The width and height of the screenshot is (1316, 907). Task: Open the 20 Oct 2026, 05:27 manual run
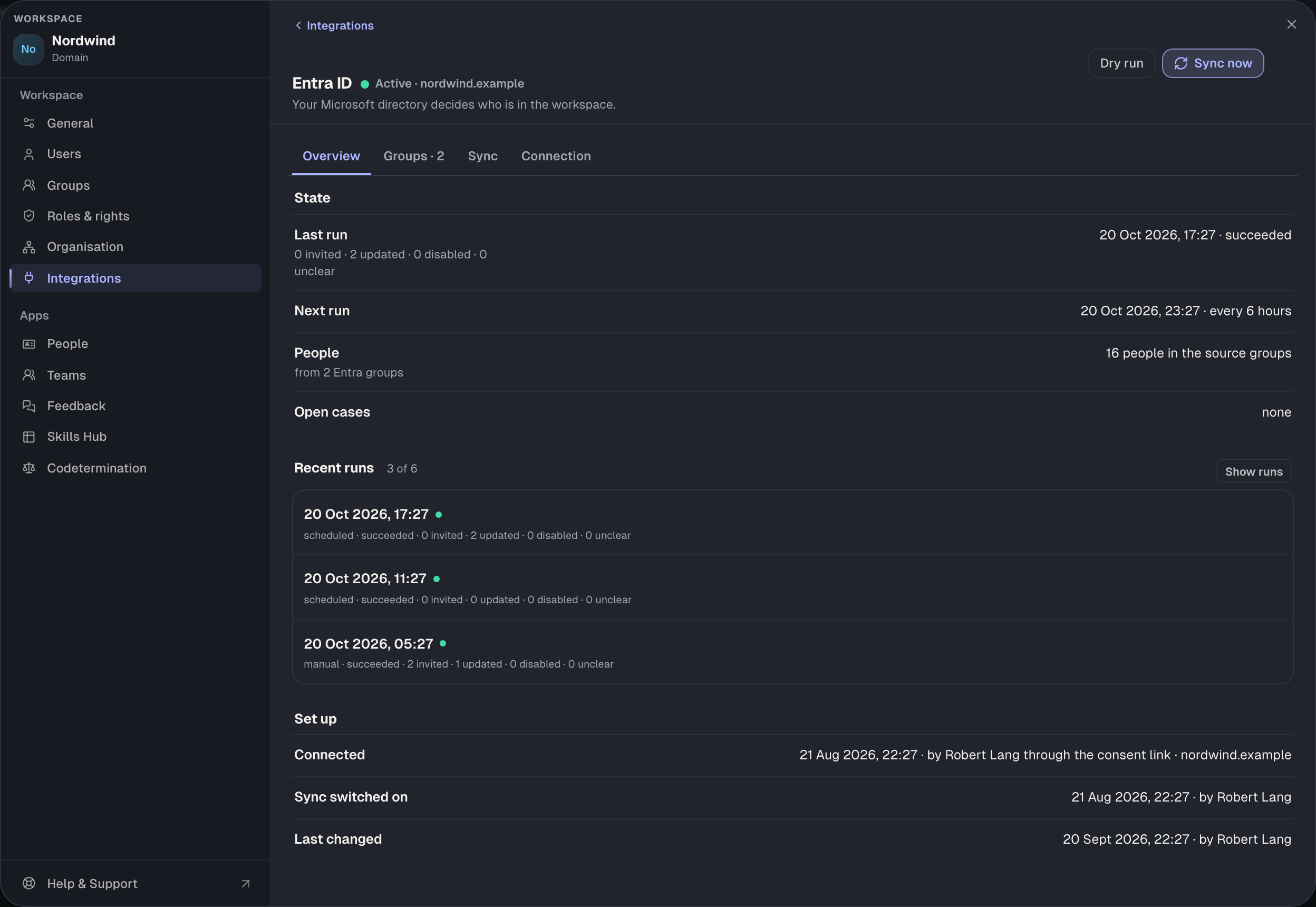792,652
